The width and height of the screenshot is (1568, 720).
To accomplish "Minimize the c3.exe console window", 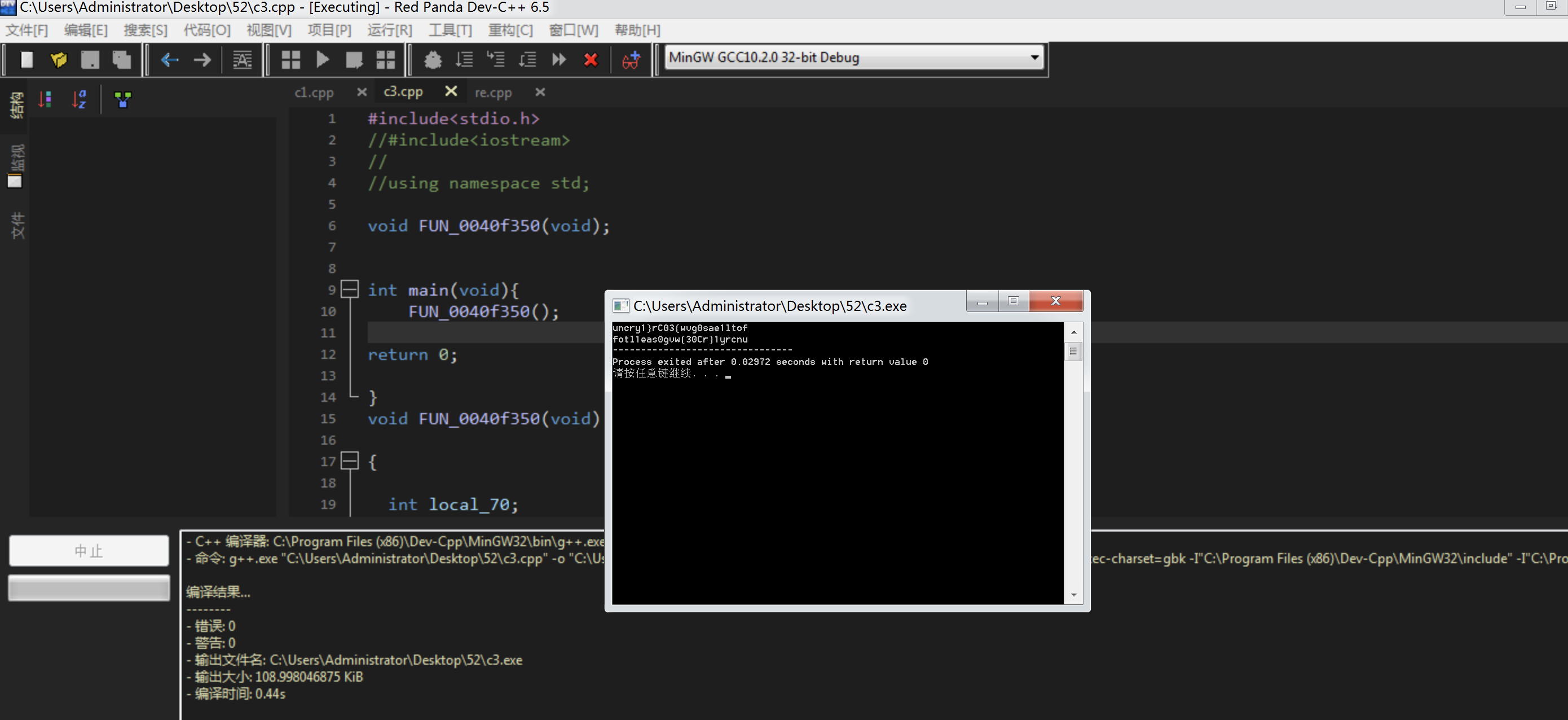I will tap(983, 301).
